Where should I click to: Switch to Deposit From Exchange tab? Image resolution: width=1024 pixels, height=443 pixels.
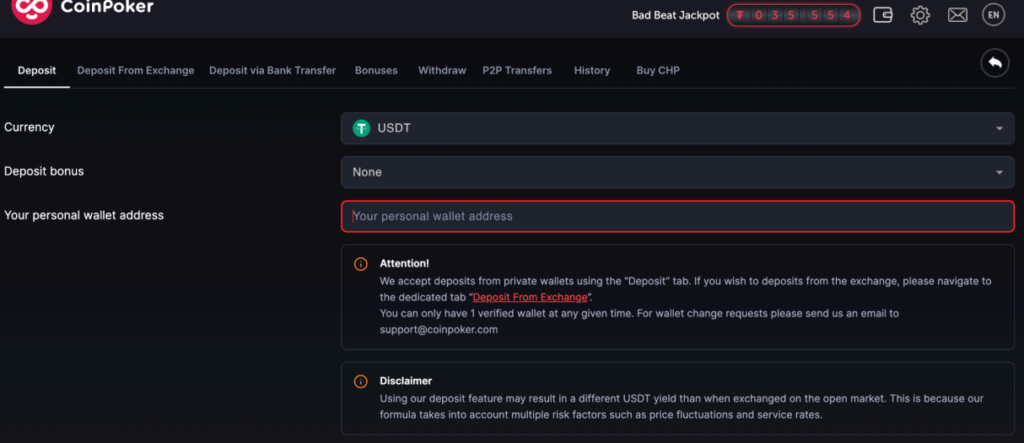click(136, 71)
